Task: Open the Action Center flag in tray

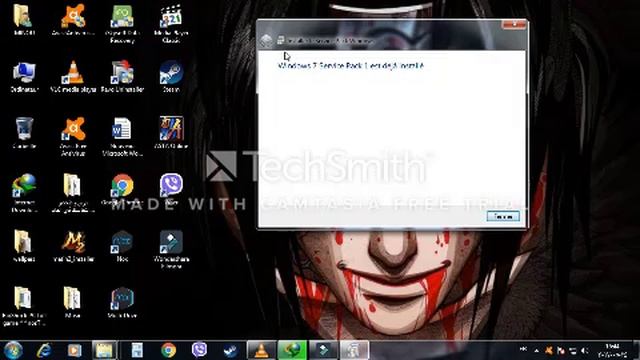Action: point(561,351)
